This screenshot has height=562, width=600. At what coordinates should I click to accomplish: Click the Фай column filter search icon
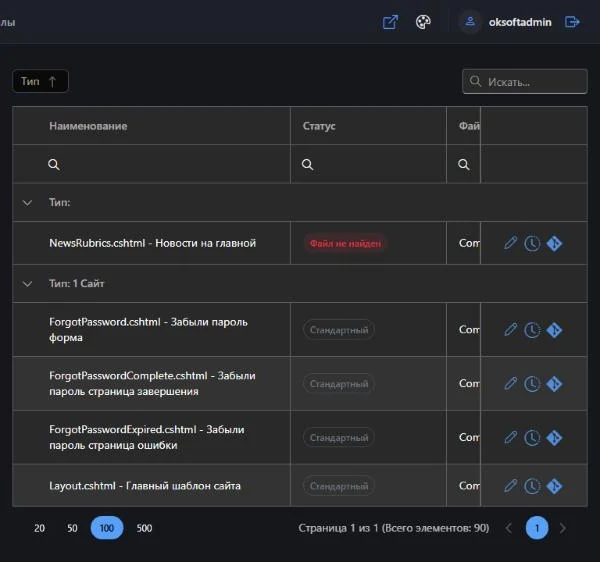pos(463,165)
